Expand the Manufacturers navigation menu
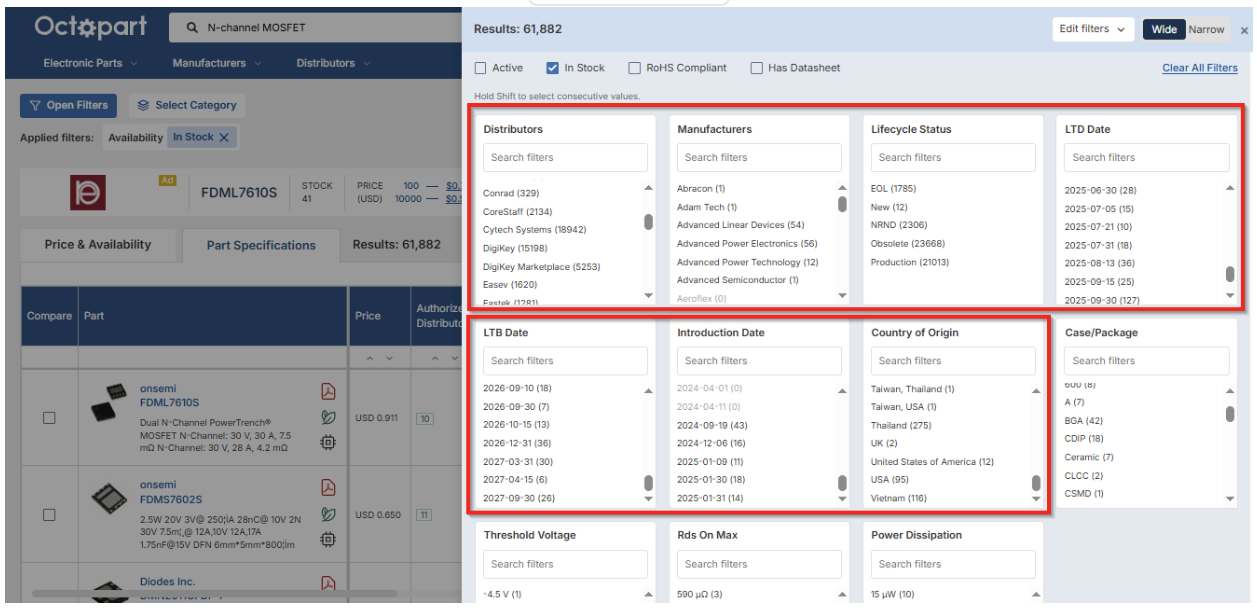 pos(217,63)
